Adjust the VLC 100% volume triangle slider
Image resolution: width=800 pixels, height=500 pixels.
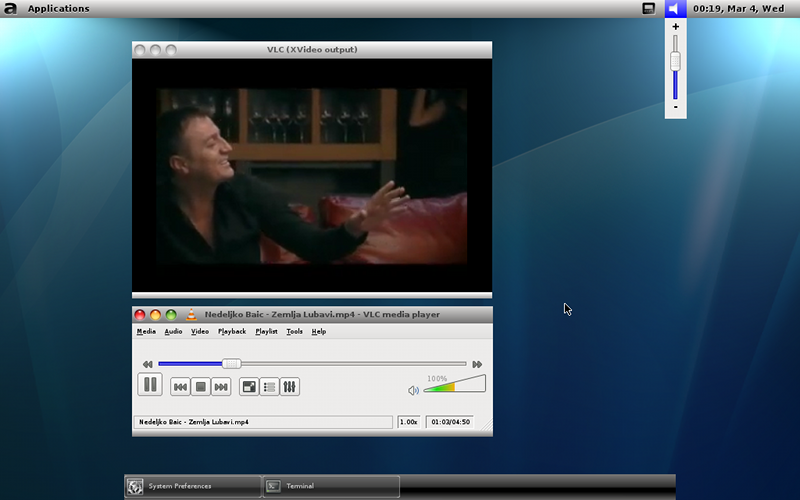coord(454,384)
